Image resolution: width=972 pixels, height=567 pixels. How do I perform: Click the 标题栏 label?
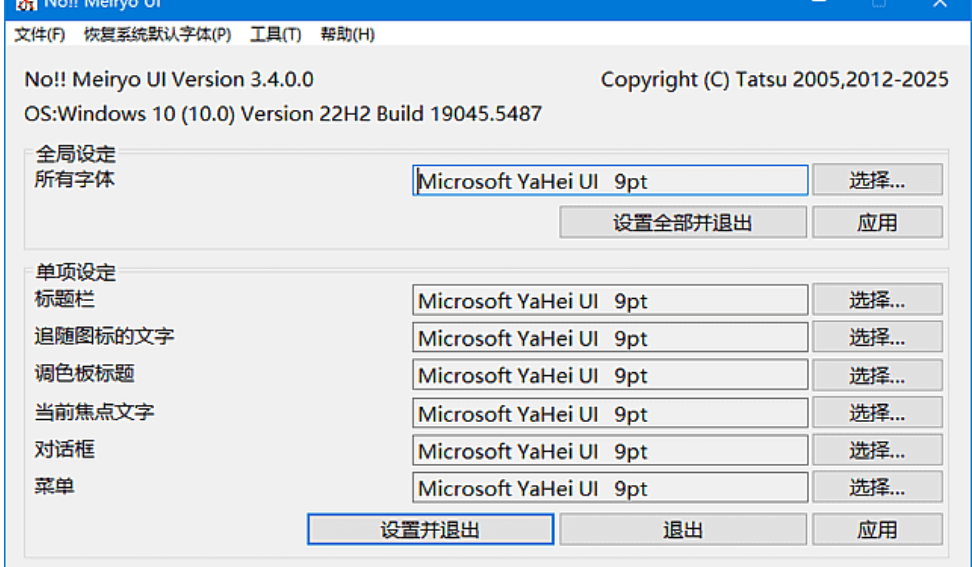[64, 299]
